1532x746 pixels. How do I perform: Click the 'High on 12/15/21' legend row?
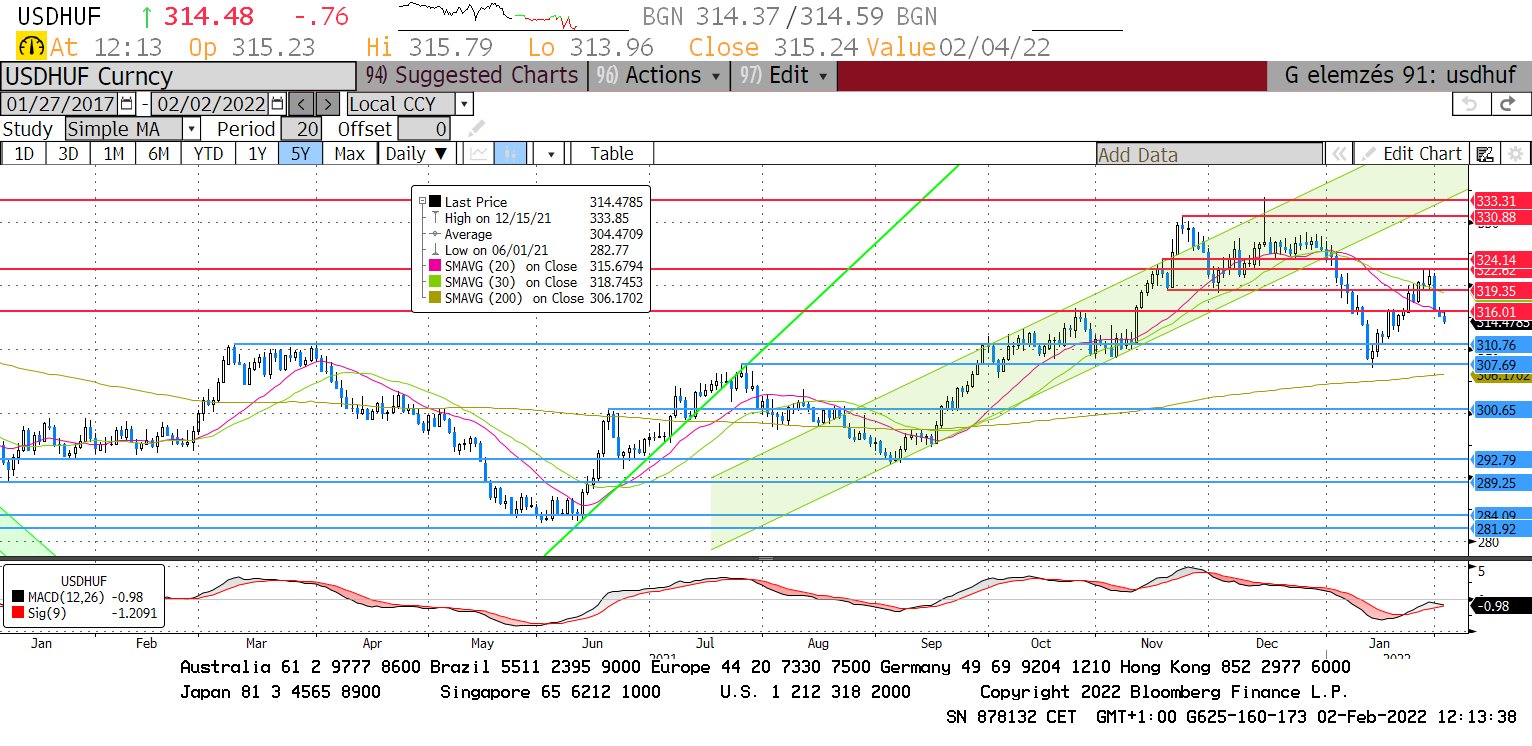[x=535, y=218]
